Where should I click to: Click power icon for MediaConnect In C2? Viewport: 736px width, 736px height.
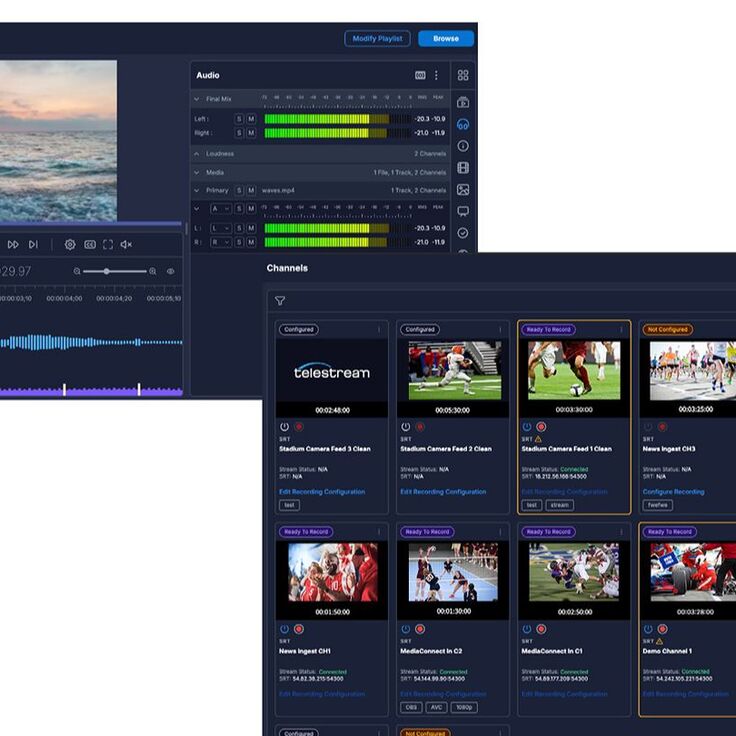pyautogui.click(x=406, y=629)
